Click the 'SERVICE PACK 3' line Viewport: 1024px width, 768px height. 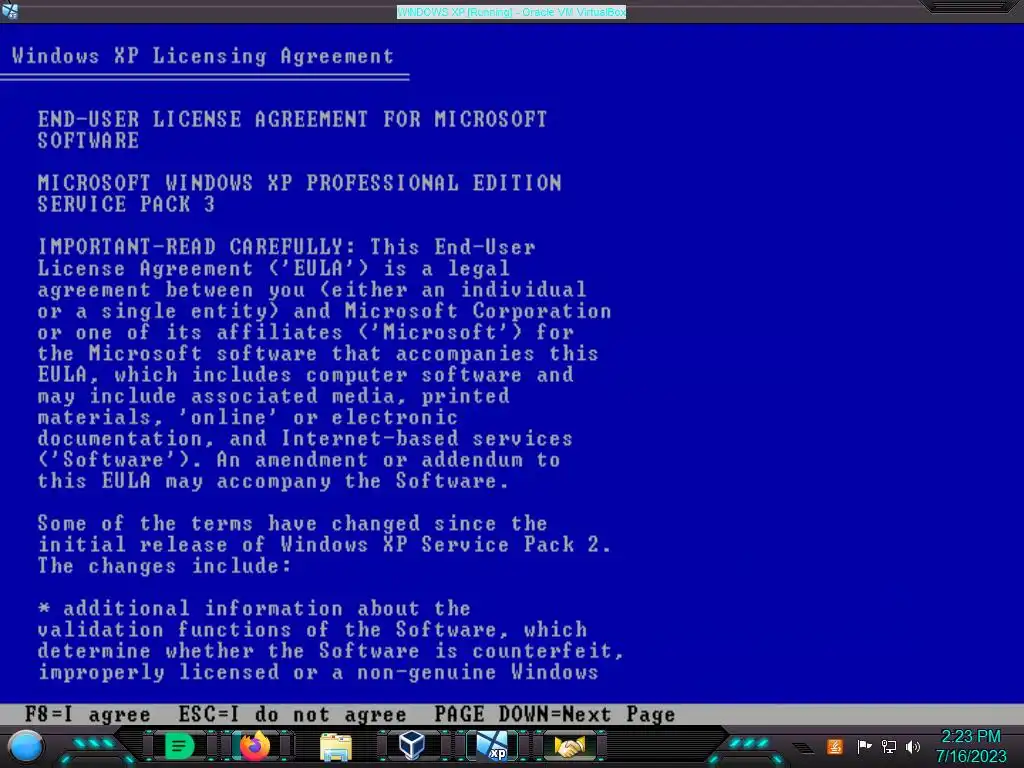pyautogui.click(x=126, y=204)
